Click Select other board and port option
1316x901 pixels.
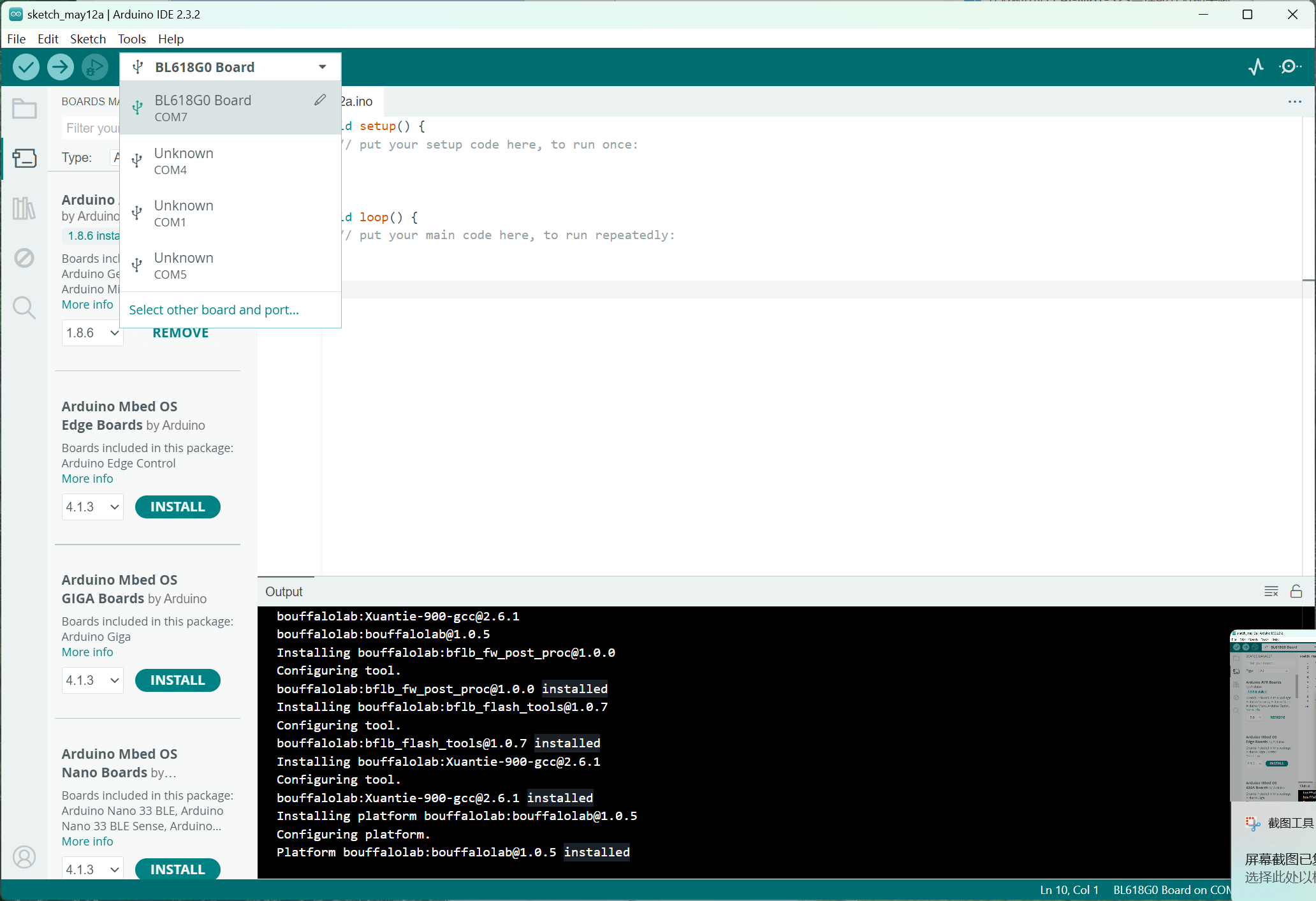click(x=213, y=309)
